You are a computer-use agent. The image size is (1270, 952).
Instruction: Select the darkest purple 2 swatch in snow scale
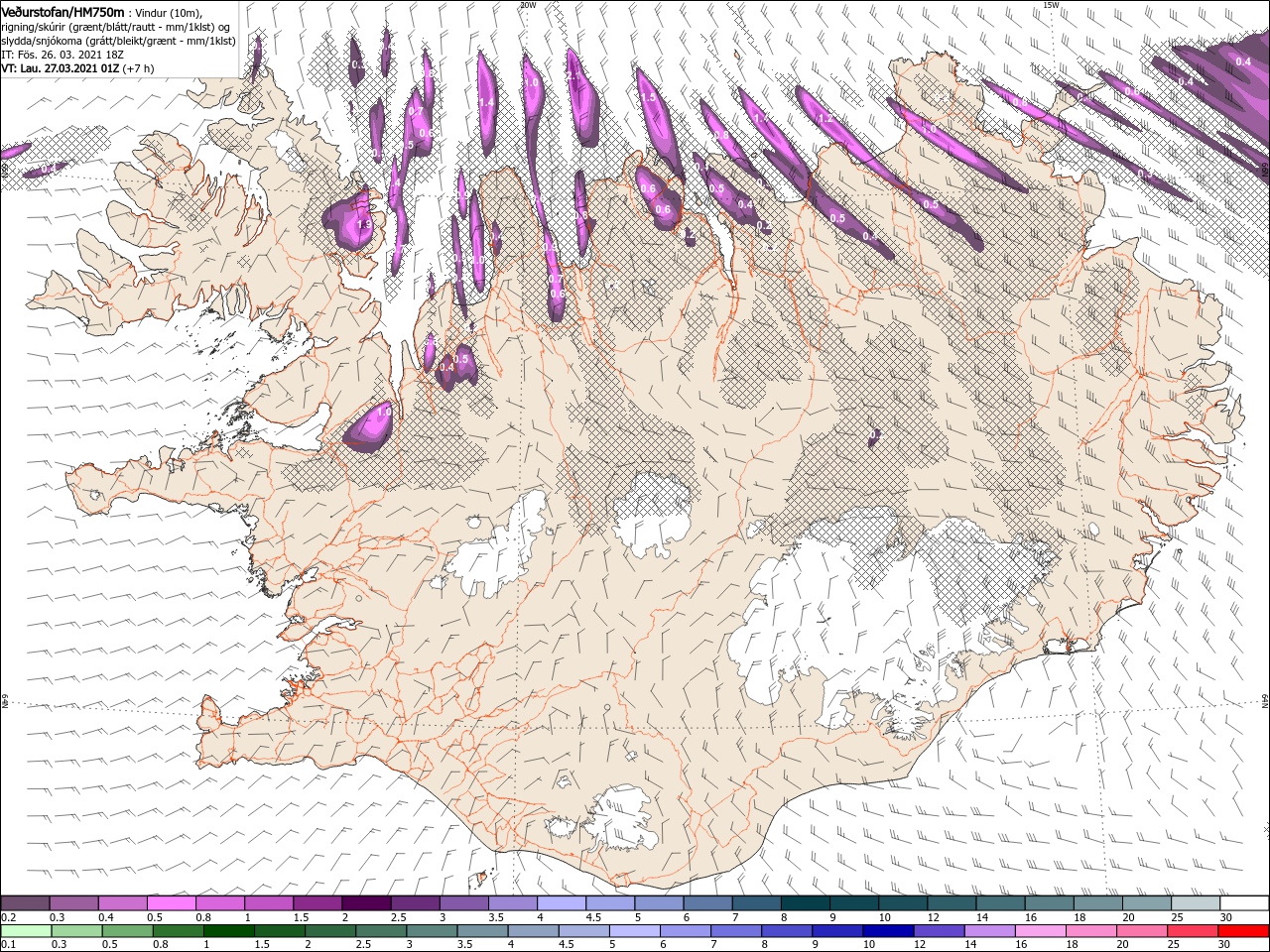[x=366, y=903]
